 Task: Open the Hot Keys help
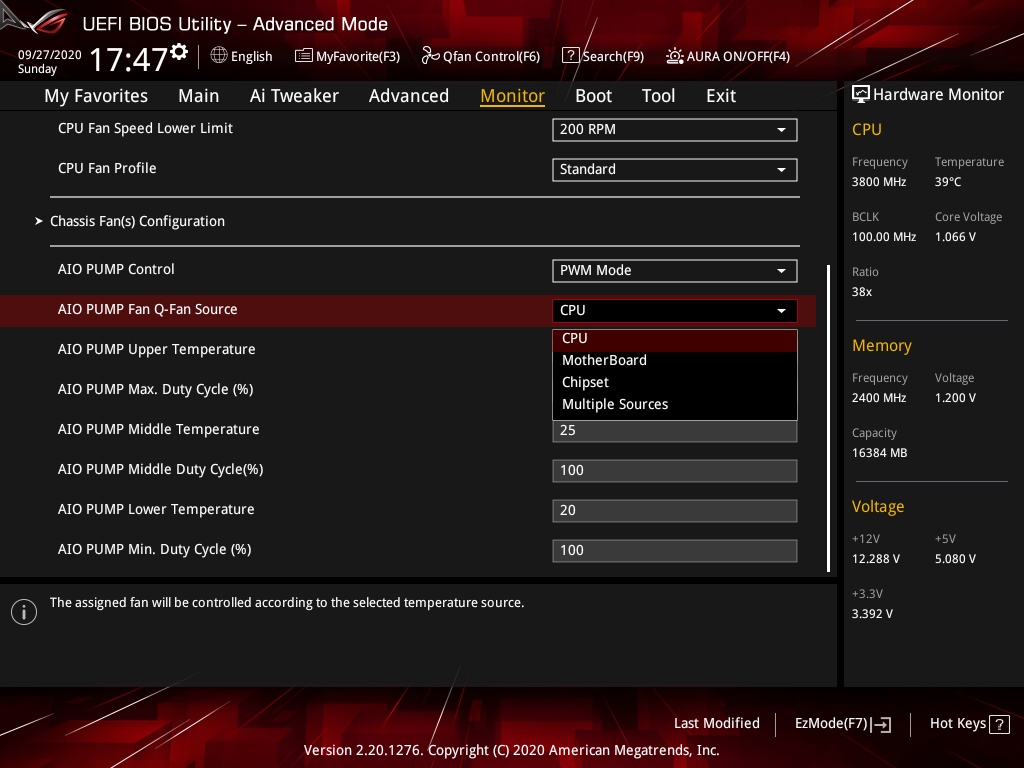970,724
